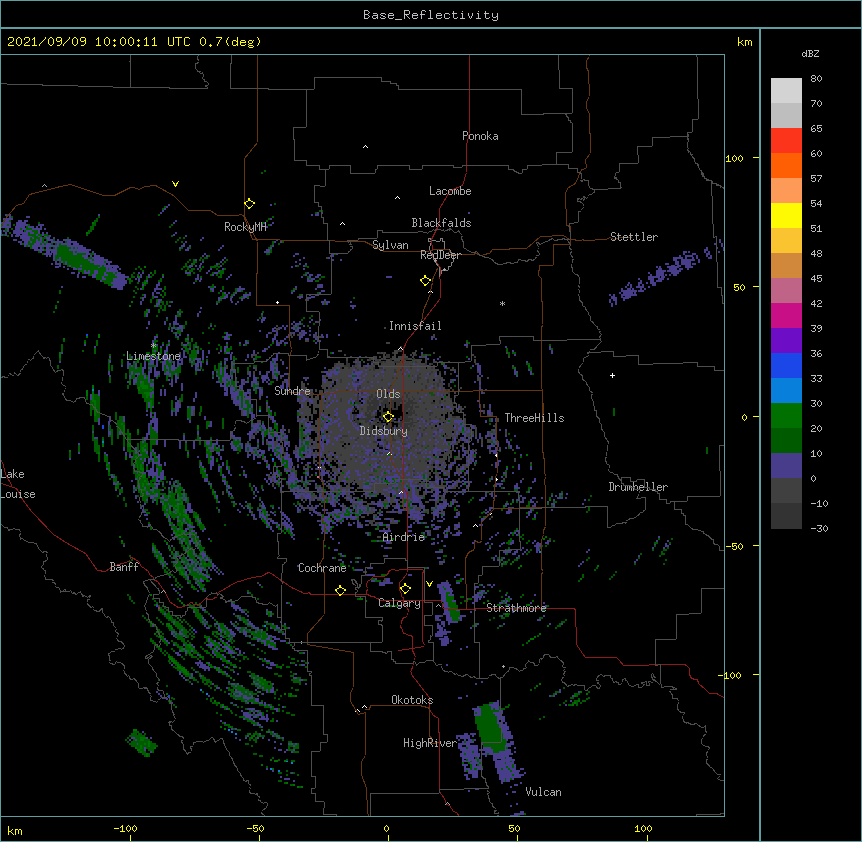
Task: Select the royal blue swatch between 36 and 33
Action: (x=786, y=365)
